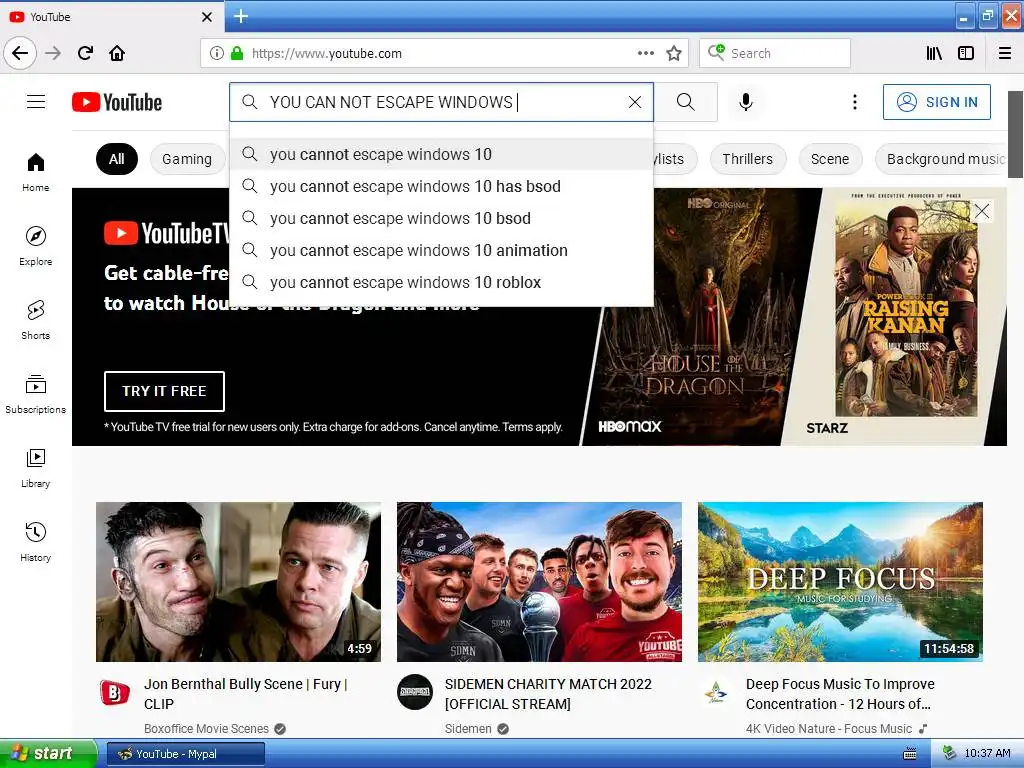The height and width of the screenshot is (768, 1024).
Task: Open History in YouTube sidebar
Action: coord(36,542)
